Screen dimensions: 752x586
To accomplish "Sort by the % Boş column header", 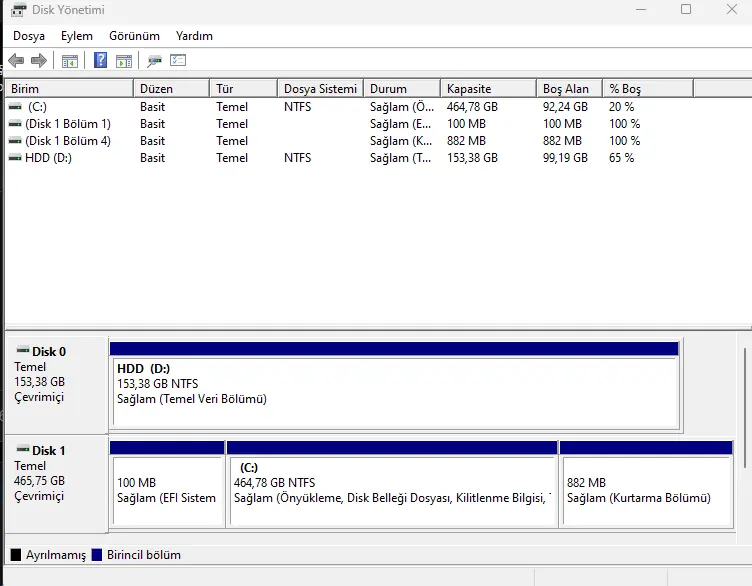I will (648, 89).
